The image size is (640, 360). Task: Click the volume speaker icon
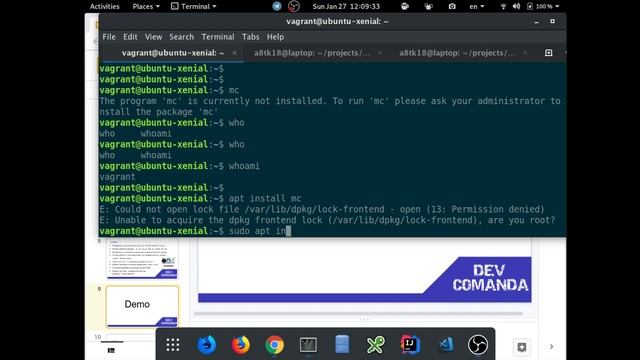[x=516, y=6]
